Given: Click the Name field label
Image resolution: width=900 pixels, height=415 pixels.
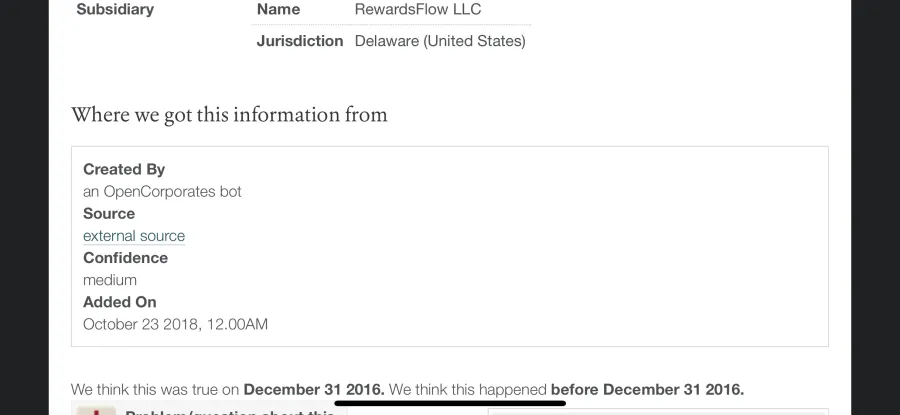Looking at the screenshot, I should 278,9.
